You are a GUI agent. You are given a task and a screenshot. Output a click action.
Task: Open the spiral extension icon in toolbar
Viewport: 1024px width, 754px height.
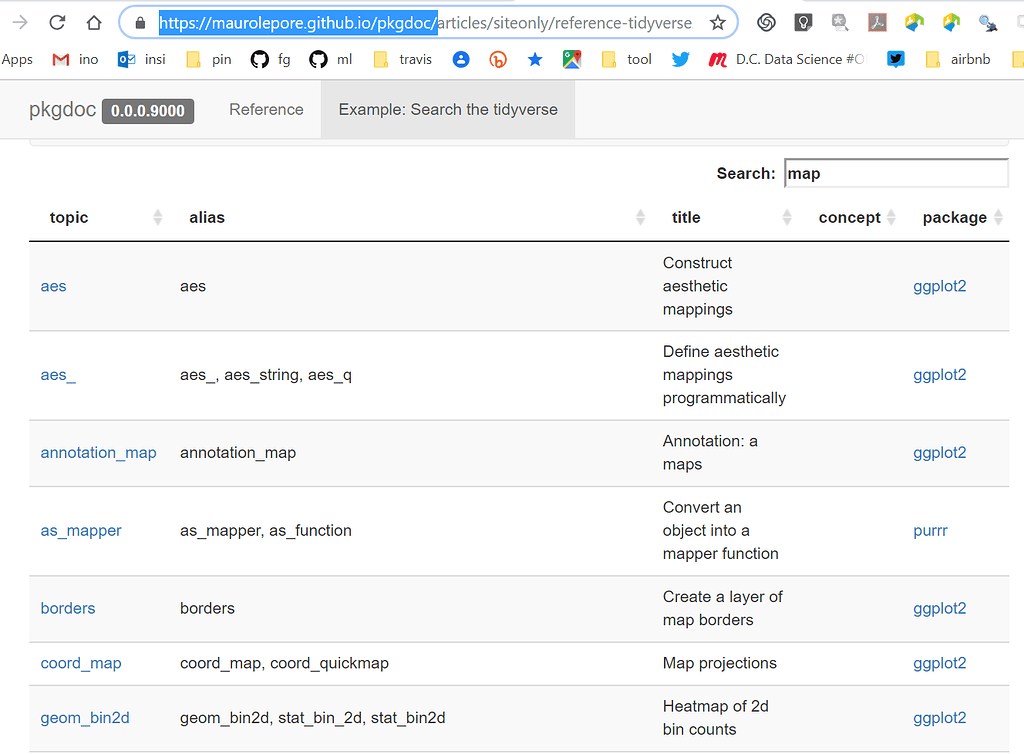[x=766, y=23]
